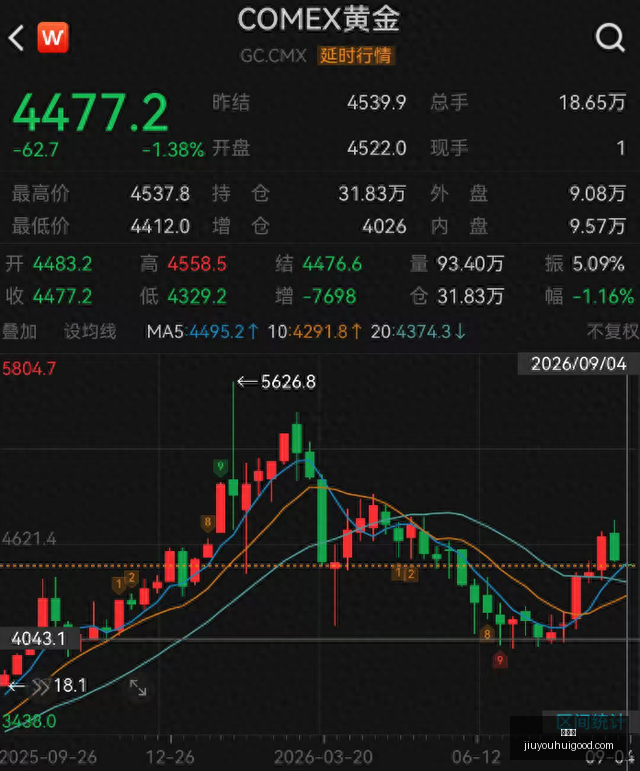Tap the MA 20:4374.3 indicator value

point(418,332)
